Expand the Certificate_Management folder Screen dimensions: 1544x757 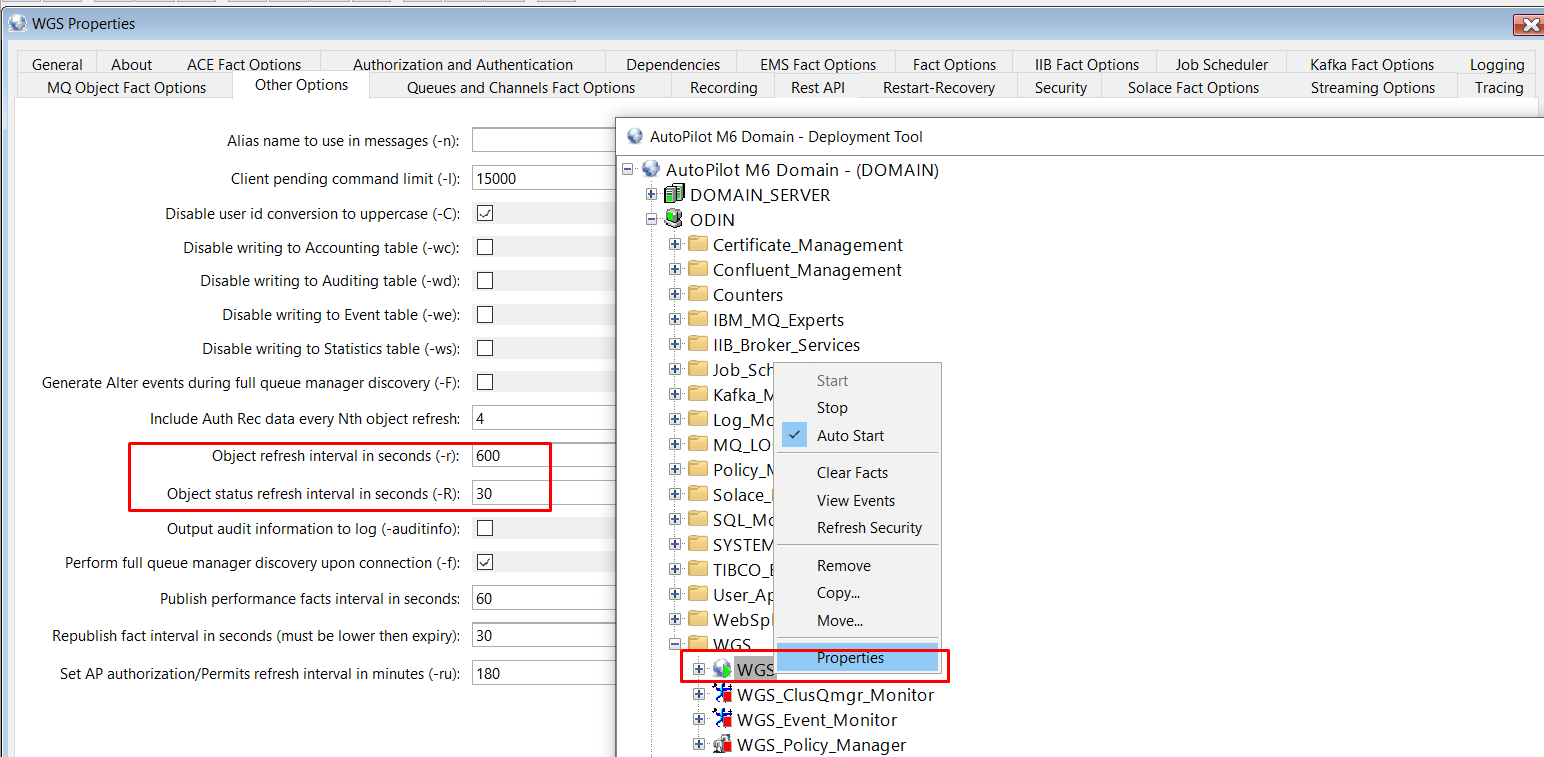[675, 244]
